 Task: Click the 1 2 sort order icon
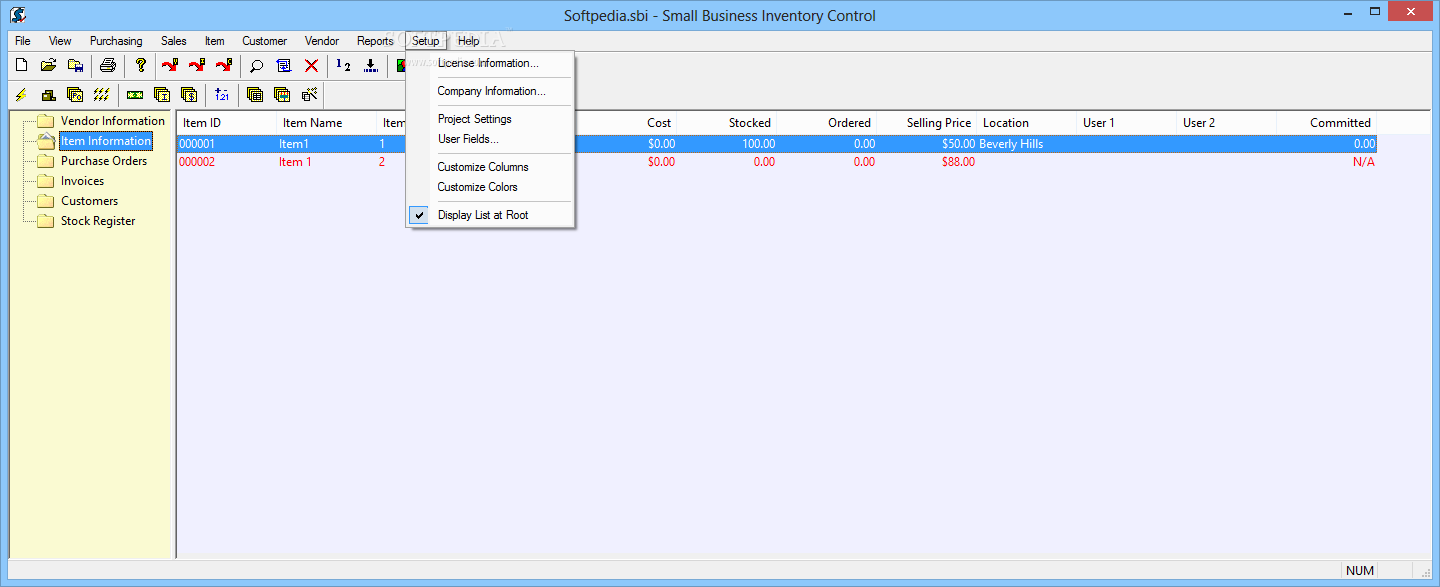pos(344,66)
